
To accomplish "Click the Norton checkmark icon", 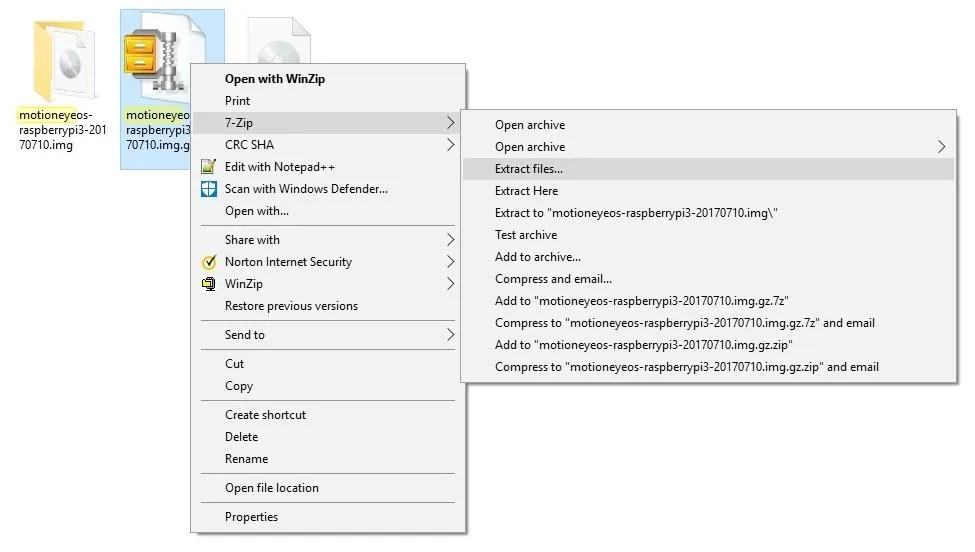I will [x=209, y=262].
